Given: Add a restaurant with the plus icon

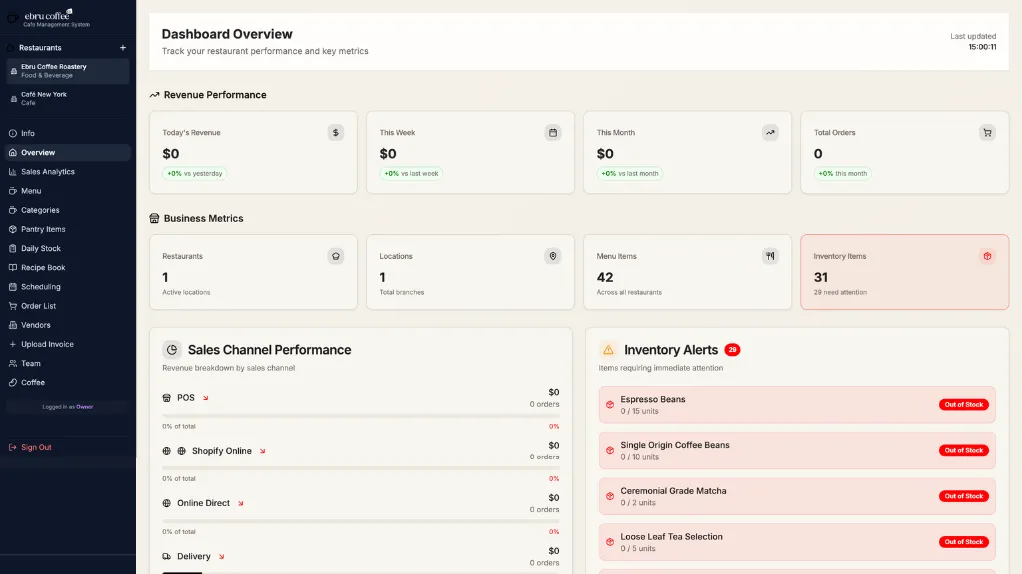Looking at the screenshot, I should click(123, 48).
